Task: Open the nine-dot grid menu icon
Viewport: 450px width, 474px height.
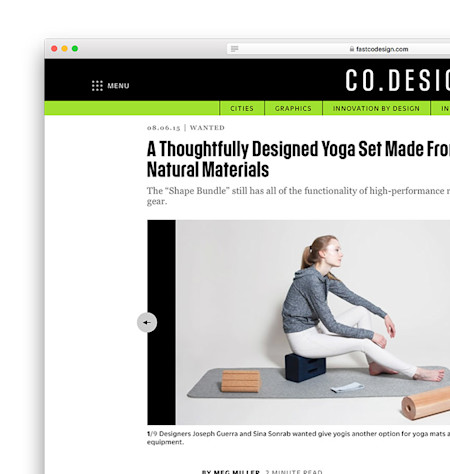Action: point(97,86)
